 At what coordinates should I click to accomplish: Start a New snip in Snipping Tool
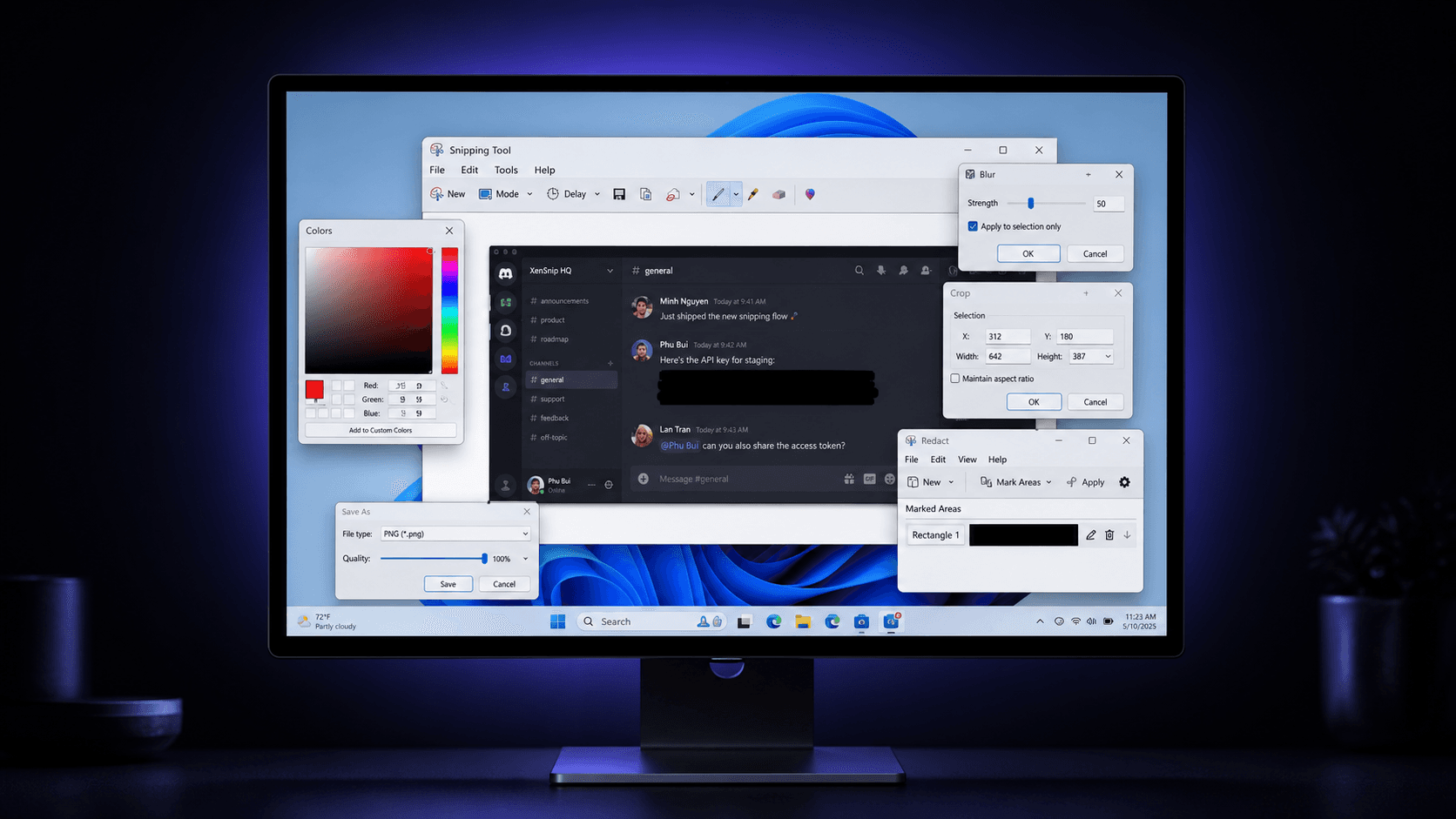tap(448, 194)
